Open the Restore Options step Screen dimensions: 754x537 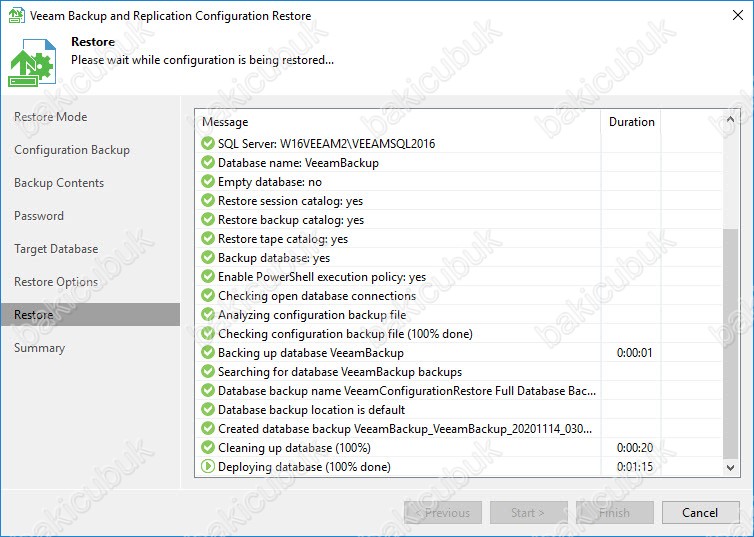(x=56, y=282)
